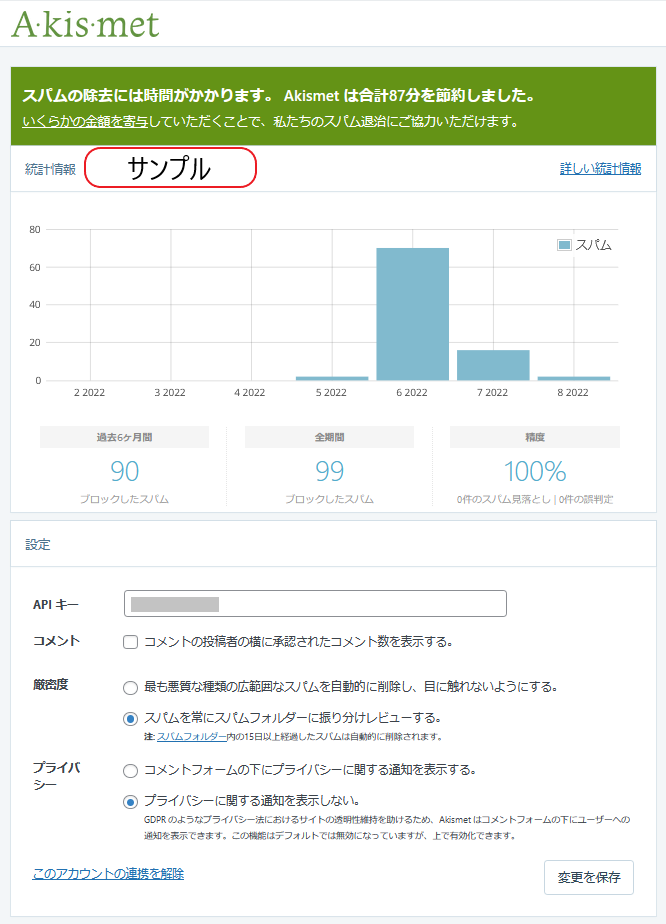Click the スパム legend color swatch
The width and height of the screenshot is (666, 924).
(564, 245)
